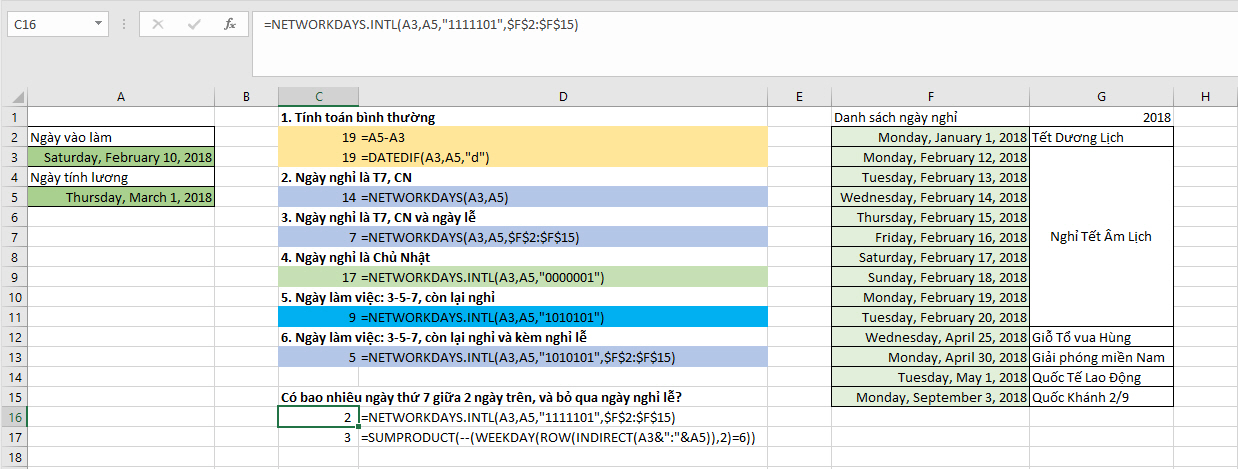Select the SUMPRODUCT formula text cell
Screen dimensions: 1238x469
pos(562,437)
